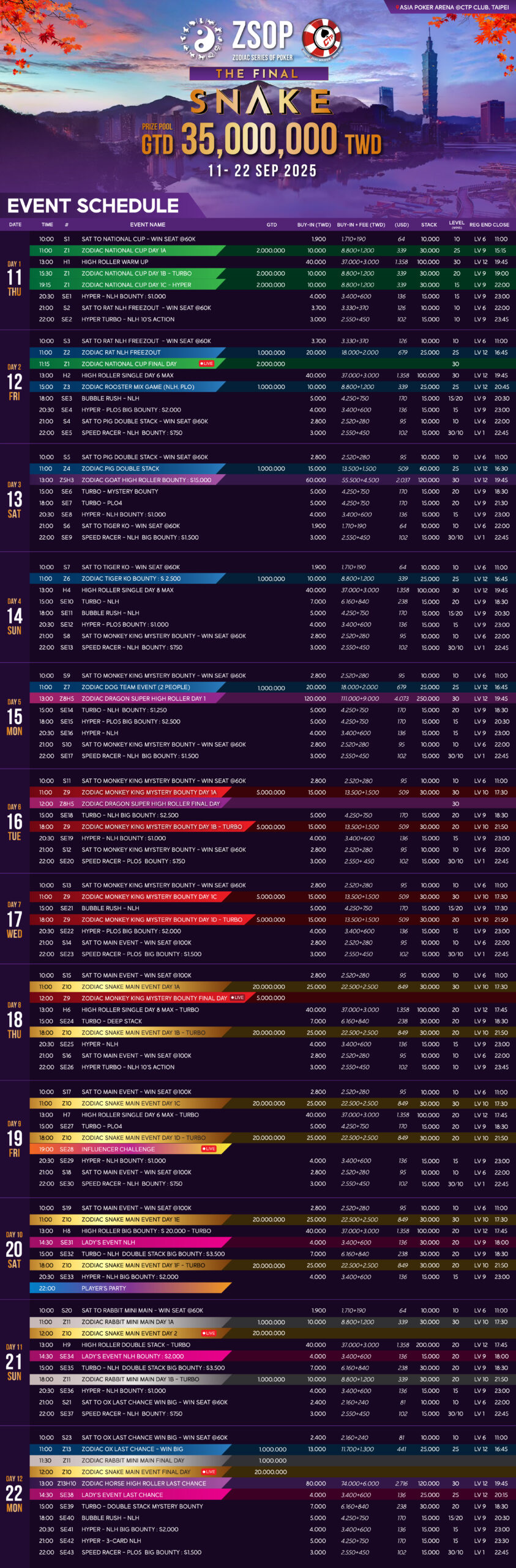516x1568 pixels.
Task: Select 'ZODIAC DRAGON SUPER HIGH ROLLER DAY 1'
Action: coord(144,699)
